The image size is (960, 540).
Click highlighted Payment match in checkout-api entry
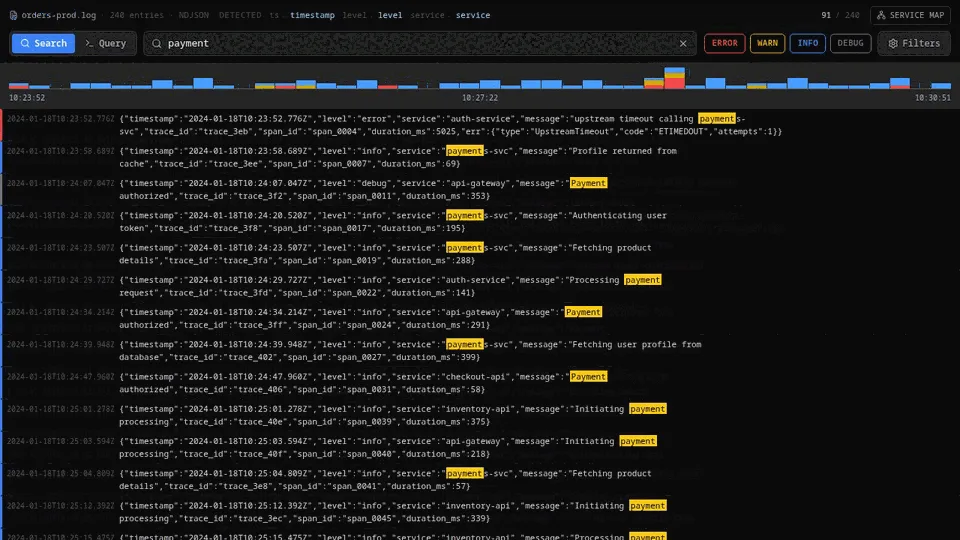588,377
